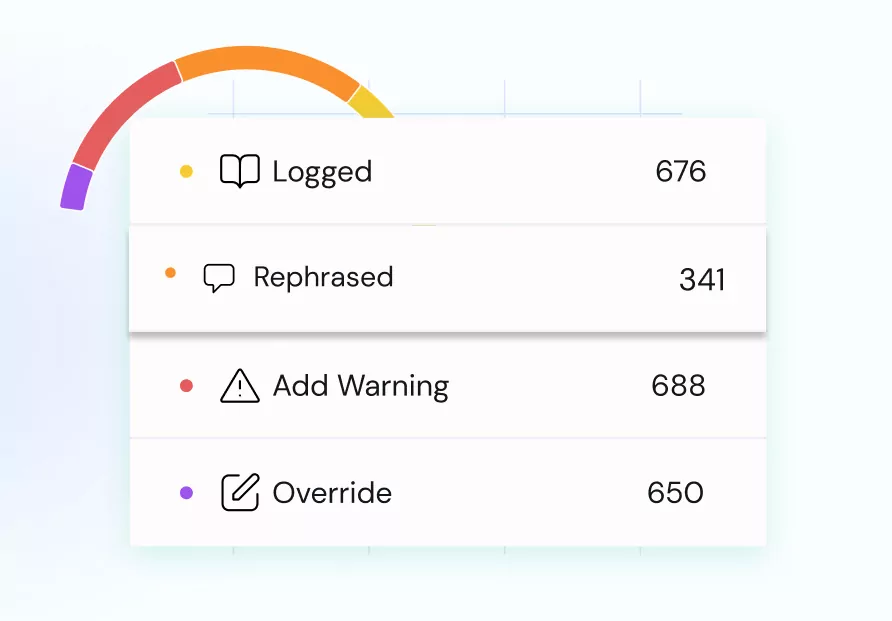Click the Rephrased count 341
Image resolution: width=892 pixels, height=621 pixels.
[702, 279]
